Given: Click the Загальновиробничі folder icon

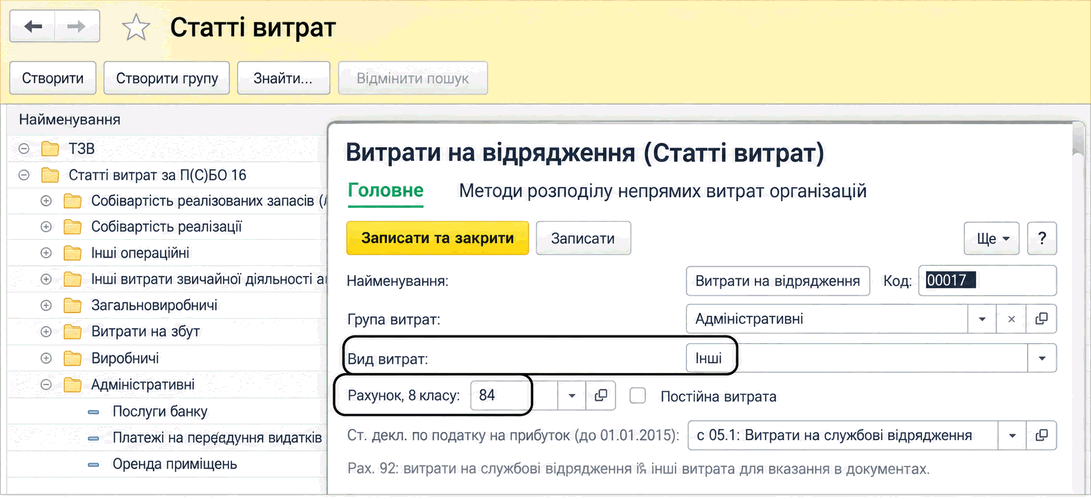Looking at the screenshot, I should click(72, 305).
